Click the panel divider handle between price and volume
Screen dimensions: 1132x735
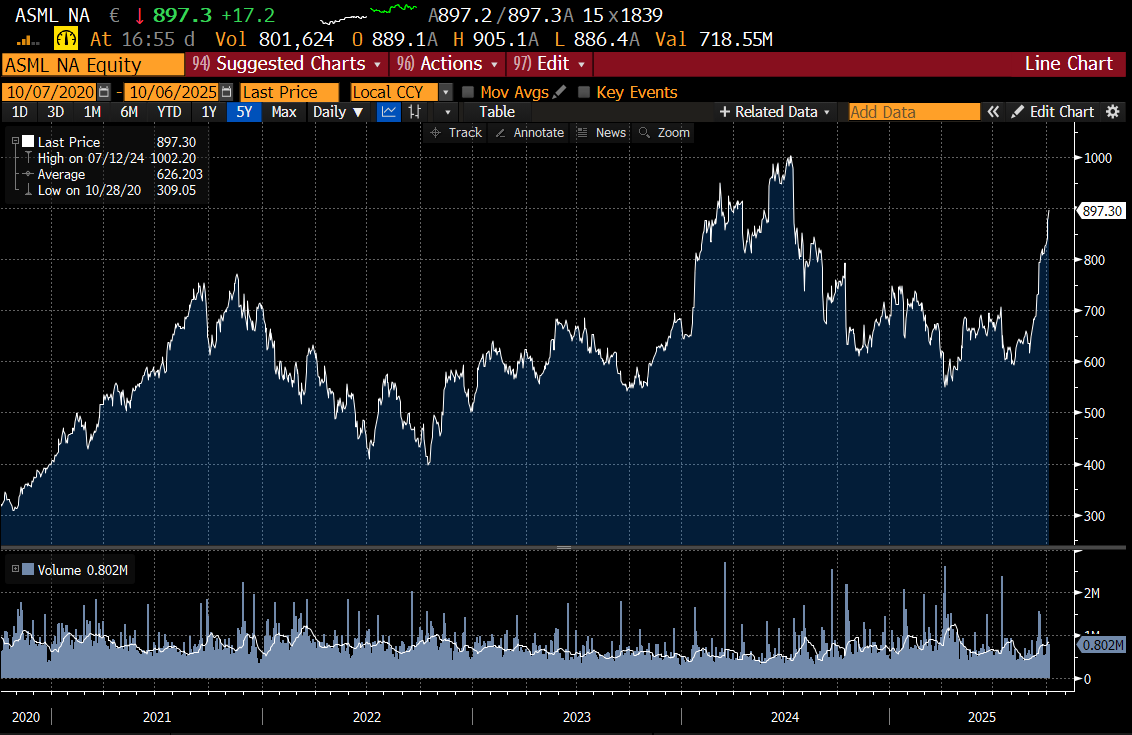pyautogui.click(x=565, y=548)
